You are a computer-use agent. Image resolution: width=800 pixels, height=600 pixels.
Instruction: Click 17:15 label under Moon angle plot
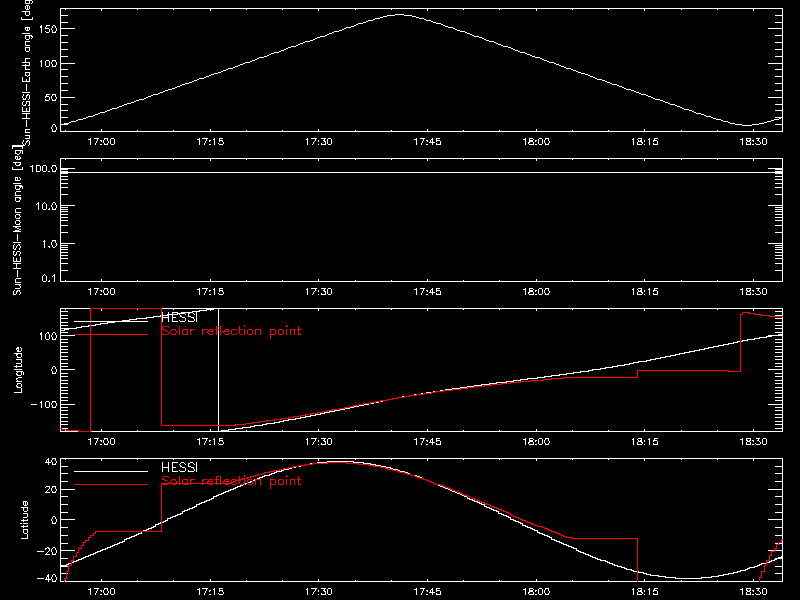210,292
